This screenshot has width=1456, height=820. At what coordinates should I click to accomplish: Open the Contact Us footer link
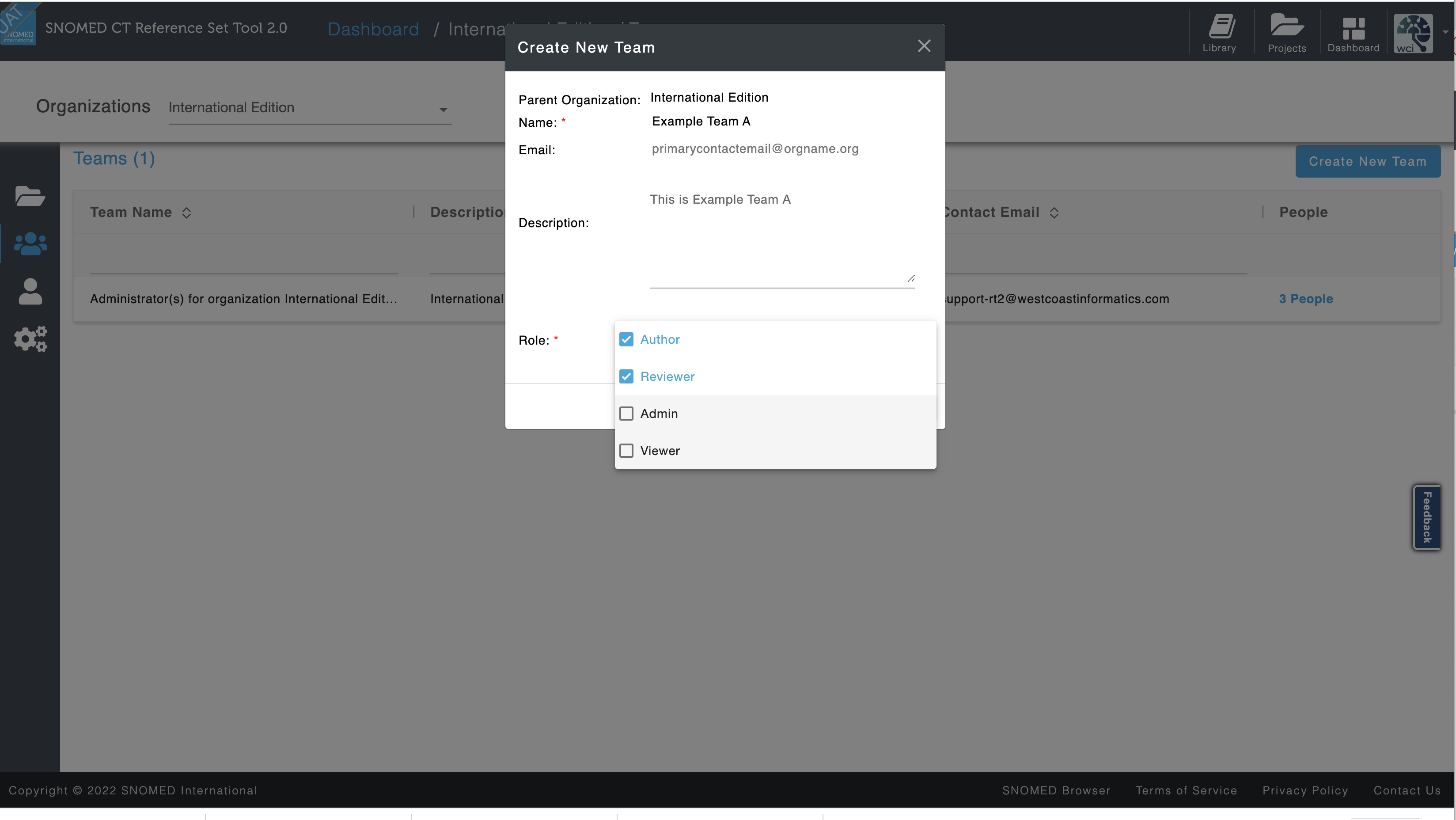tap(1407, 790)
